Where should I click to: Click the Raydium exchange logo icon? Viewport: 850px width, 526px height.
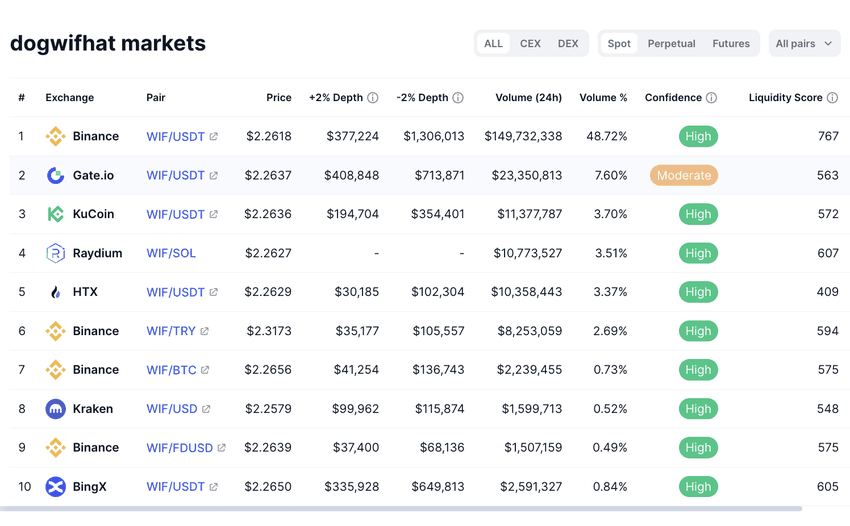(56, 253)
